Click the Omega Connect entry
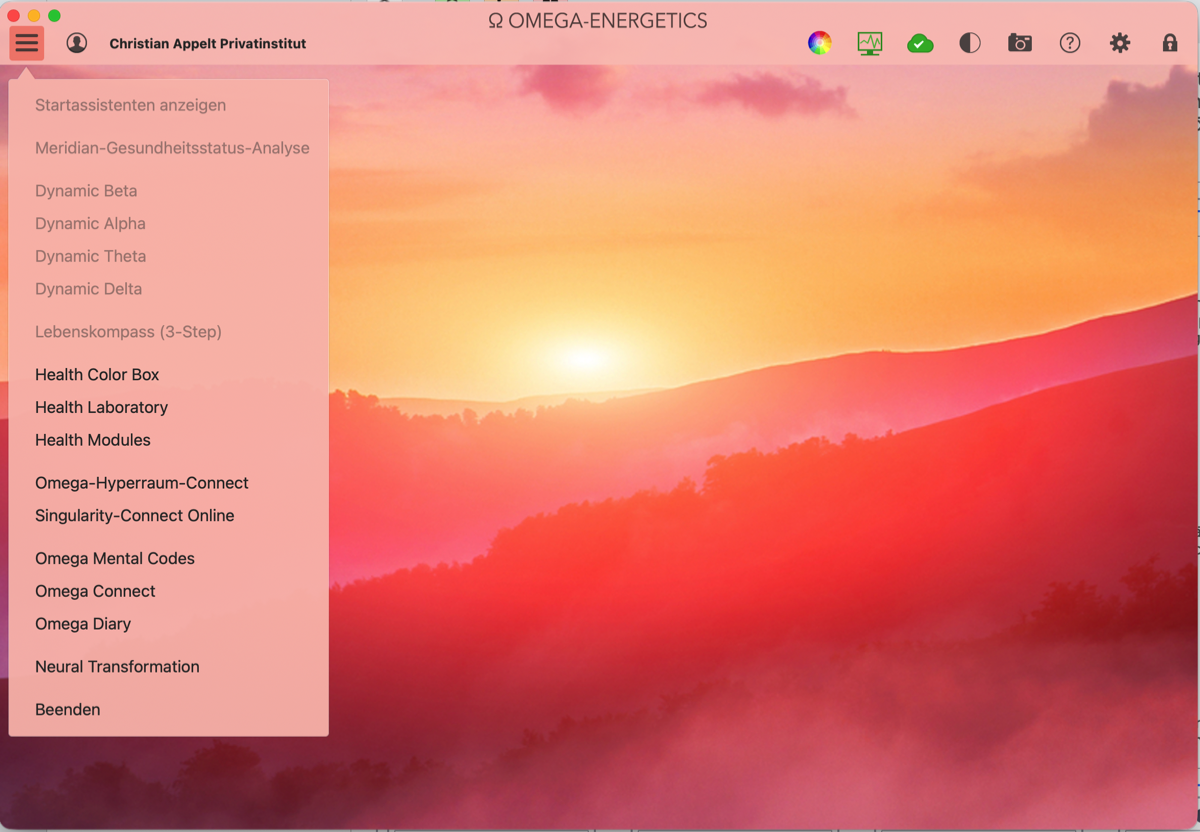The image size is (1200, 832). point(95,591)
